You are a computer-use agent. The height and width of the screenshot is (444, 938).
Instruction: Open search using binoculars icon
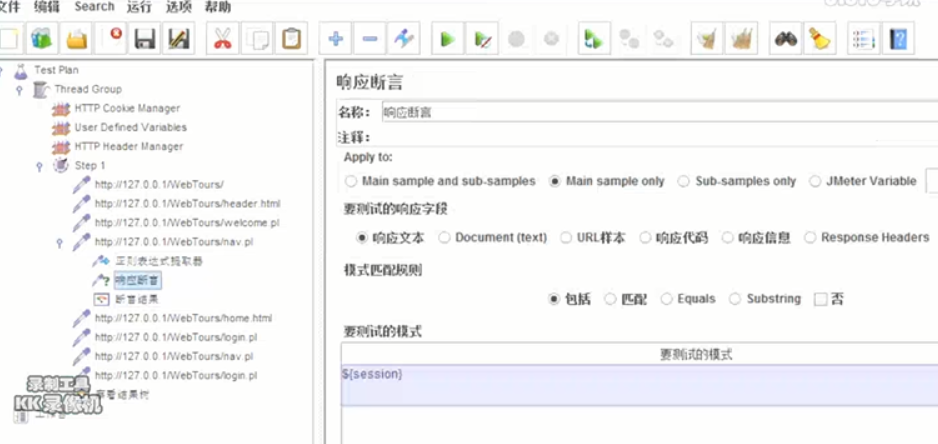tap(785, 39)
